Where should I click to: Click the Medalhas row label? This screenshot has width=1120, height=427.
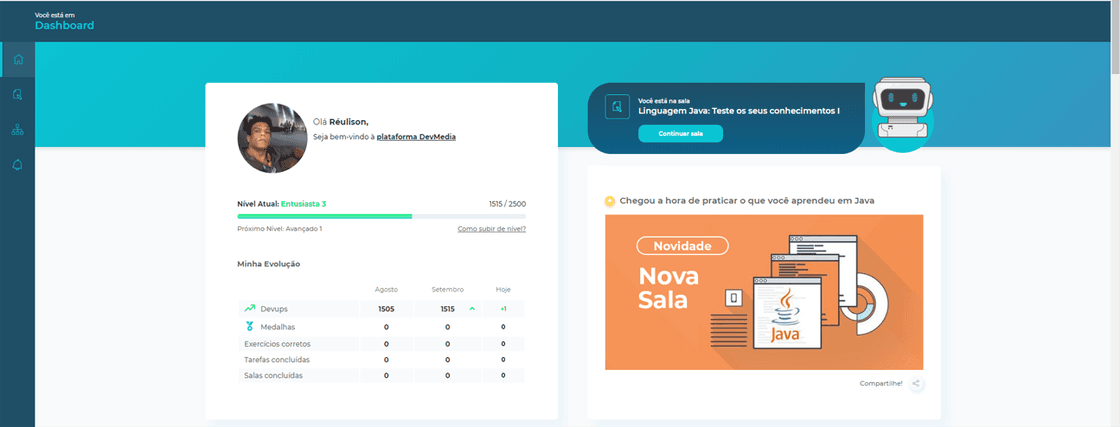point(276,327)
